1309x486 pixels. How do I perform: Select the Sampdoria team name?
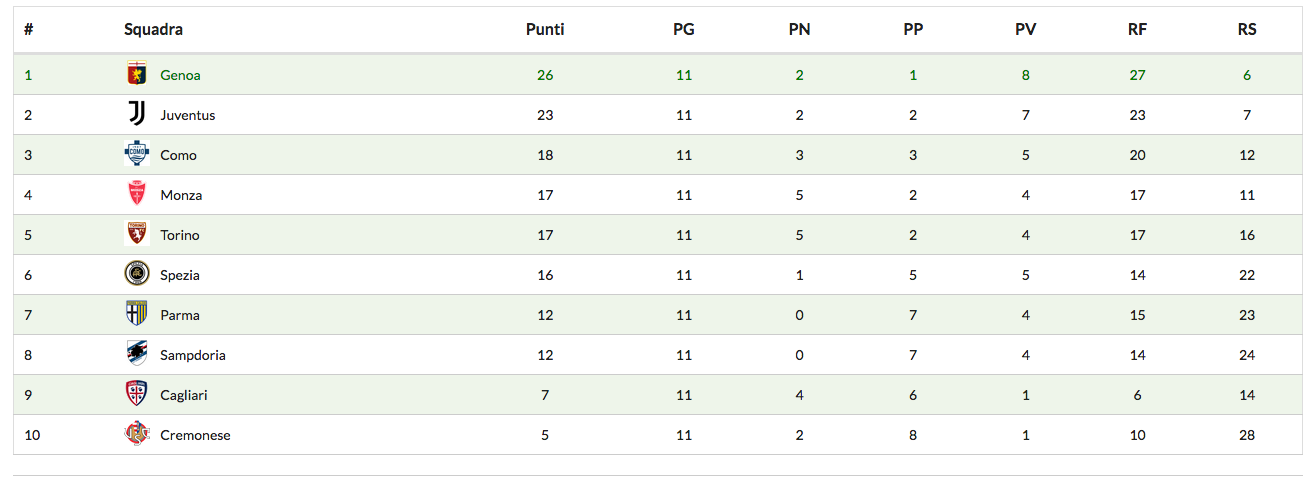click(193, 355)
